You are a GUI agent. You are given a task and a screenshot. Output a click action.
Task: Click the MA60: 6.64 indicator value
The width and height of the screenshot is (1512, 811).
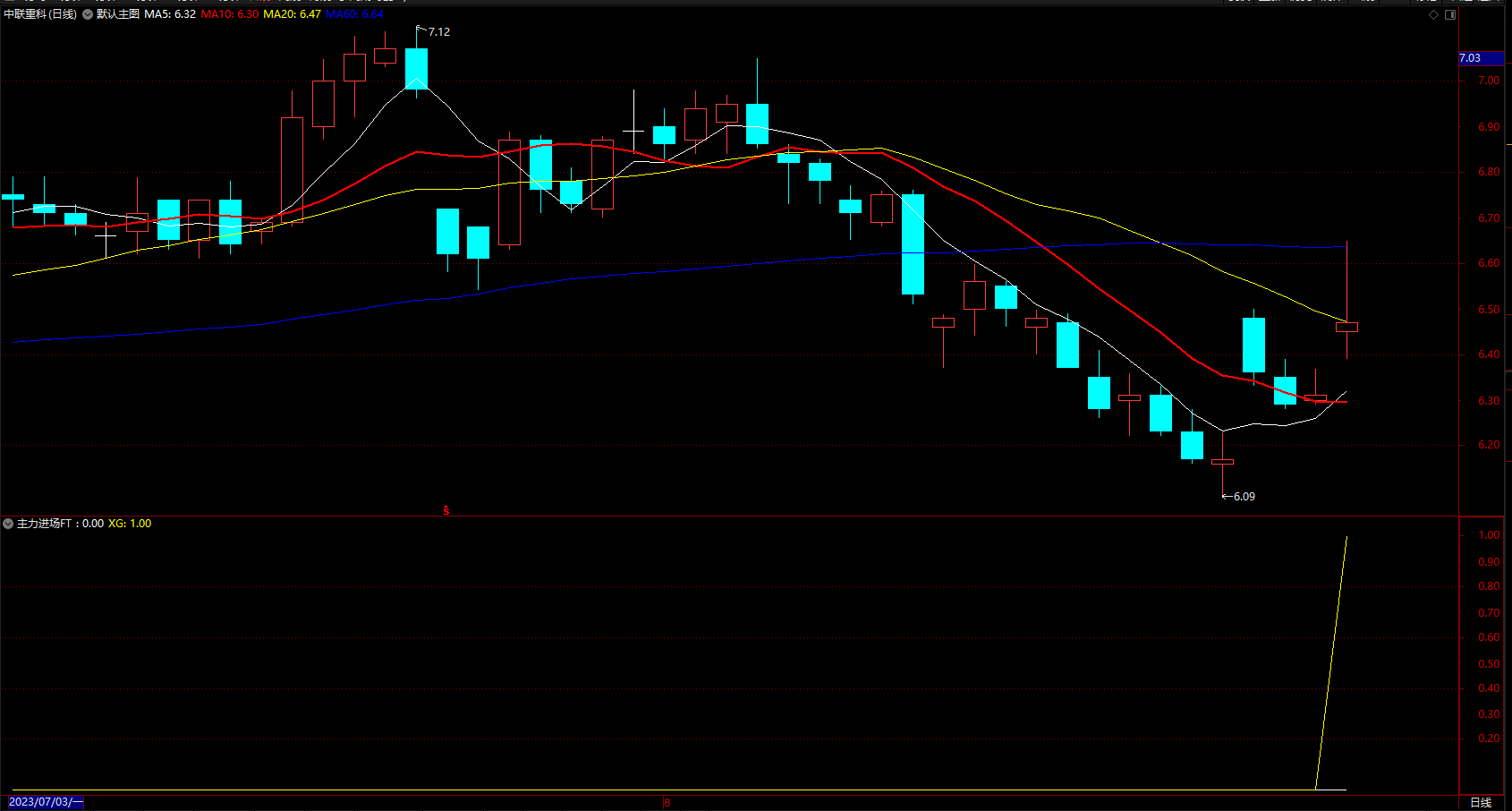point(354,14)
